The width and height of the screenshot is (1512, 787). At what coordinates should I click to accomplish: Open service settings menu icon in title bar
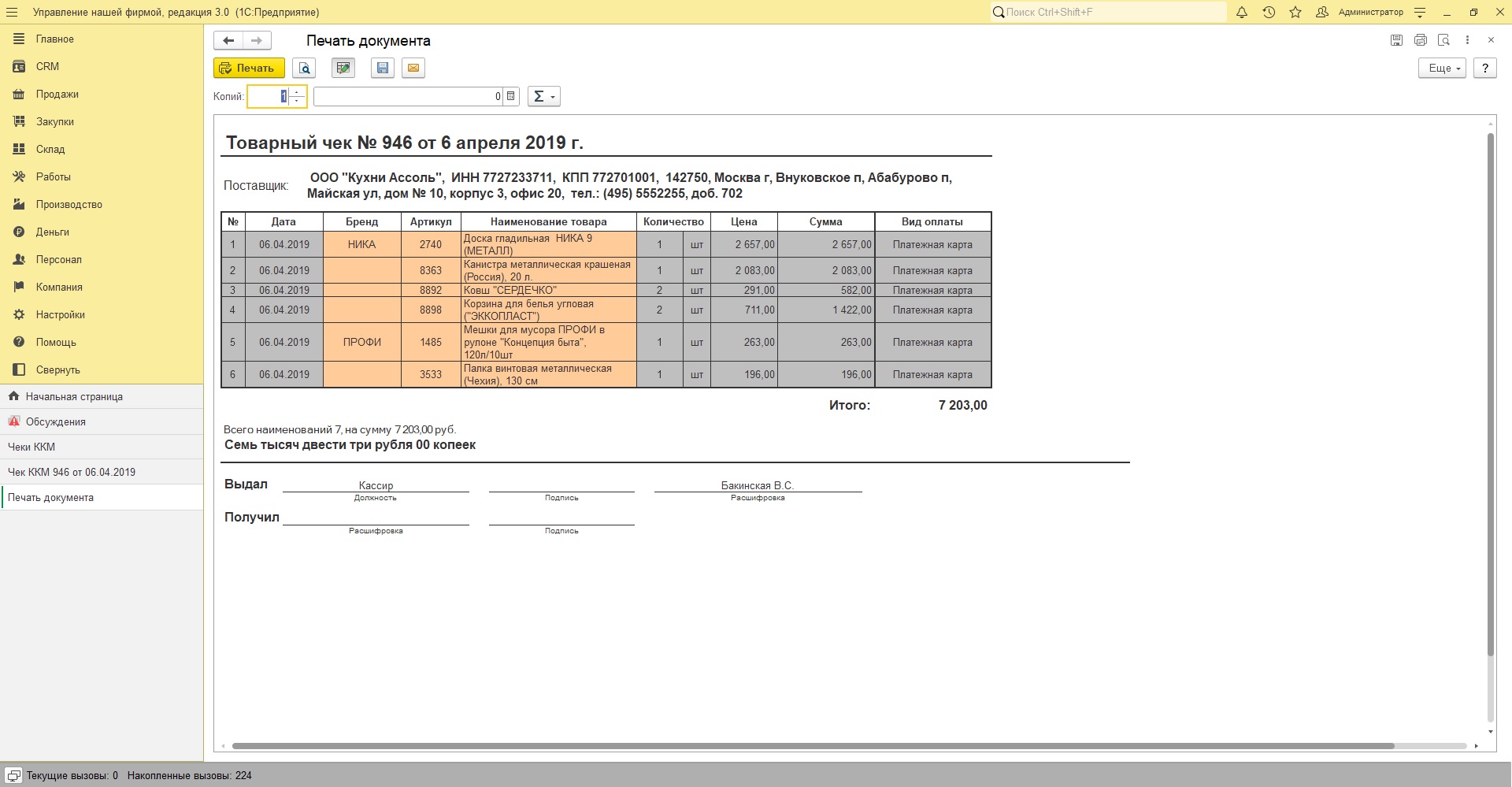(1420, 12)
